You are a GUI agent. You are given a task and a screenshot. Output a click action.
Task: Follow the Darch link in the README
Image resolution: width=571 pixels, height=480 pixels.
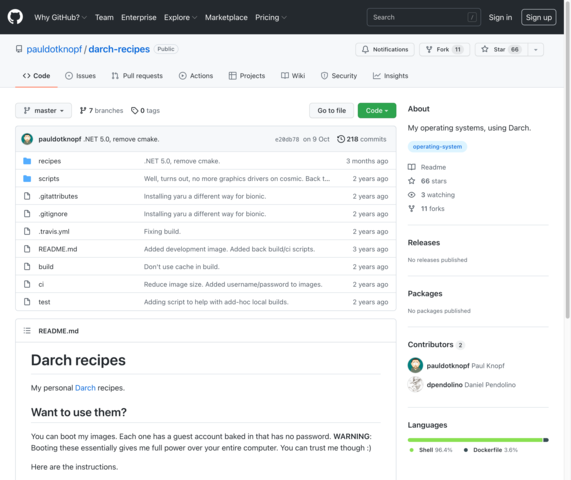[x=85, y=388]
